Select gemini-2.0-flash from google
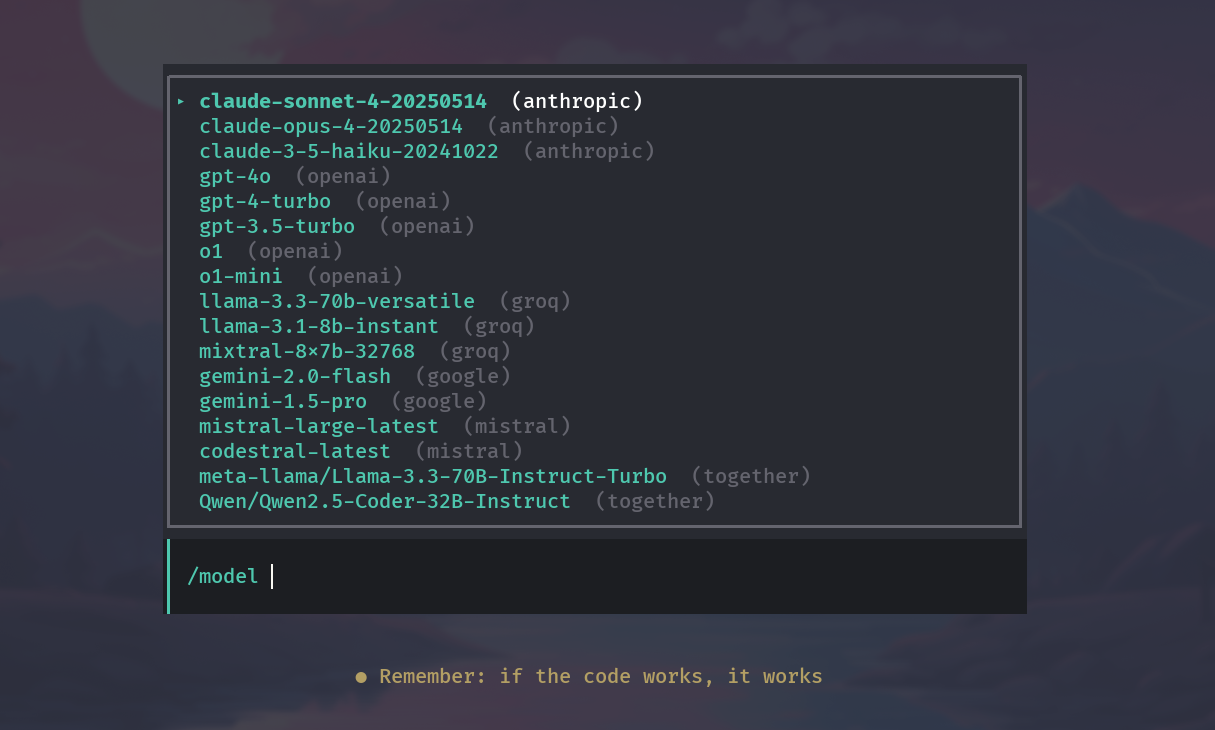Screen dimensions: 1215x730 (x=295, y=376)
